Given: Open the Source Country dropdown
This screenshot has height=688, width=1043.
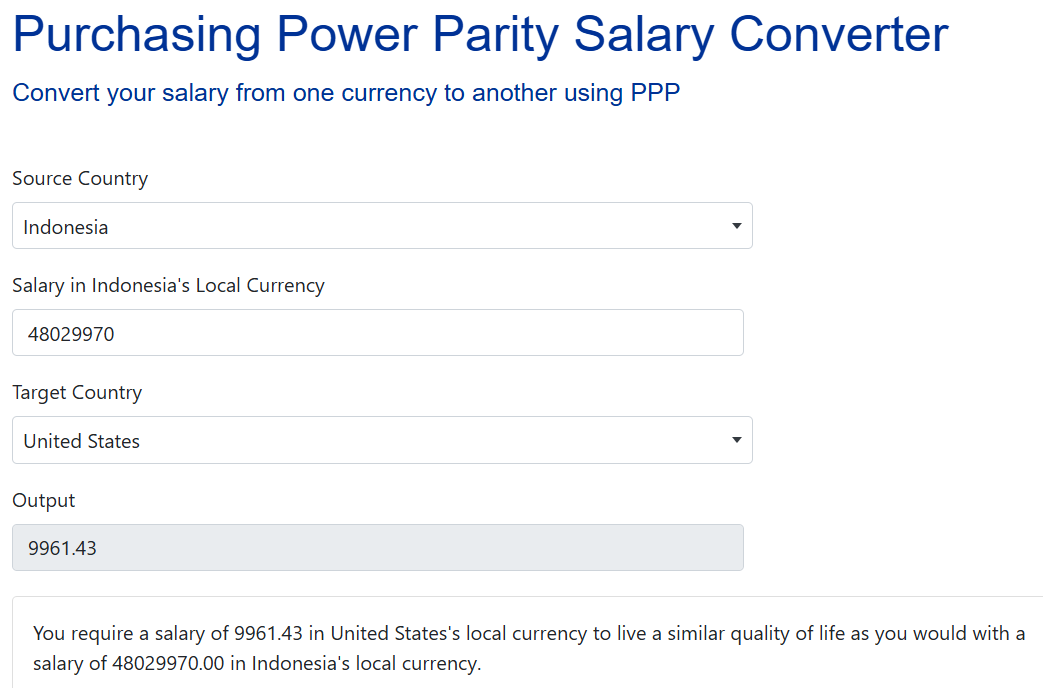Looking at the screenshot, I should pyautogui.click(x=382, y=226).
